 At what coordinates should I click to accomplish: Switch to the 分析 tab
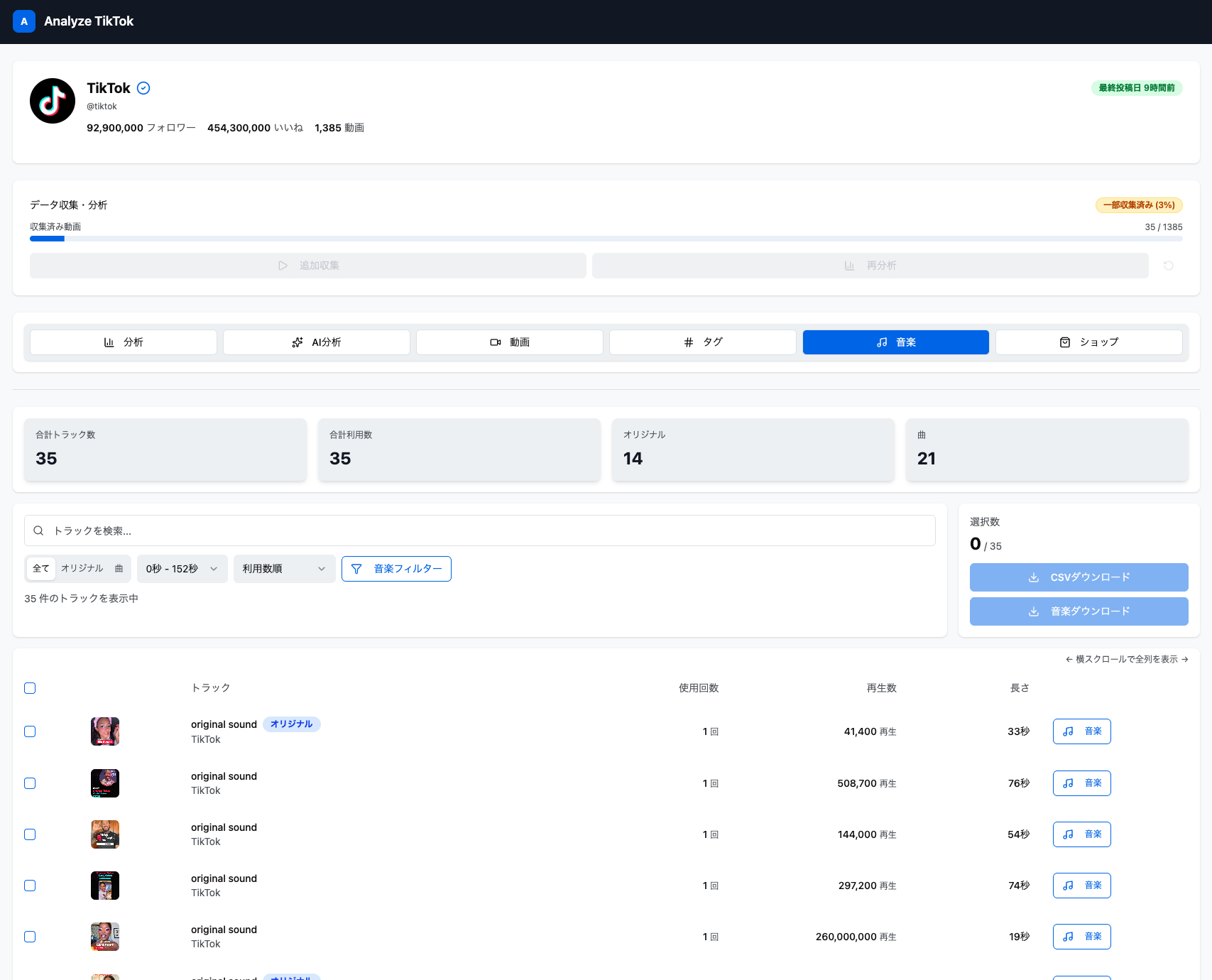tap(123, 342)
